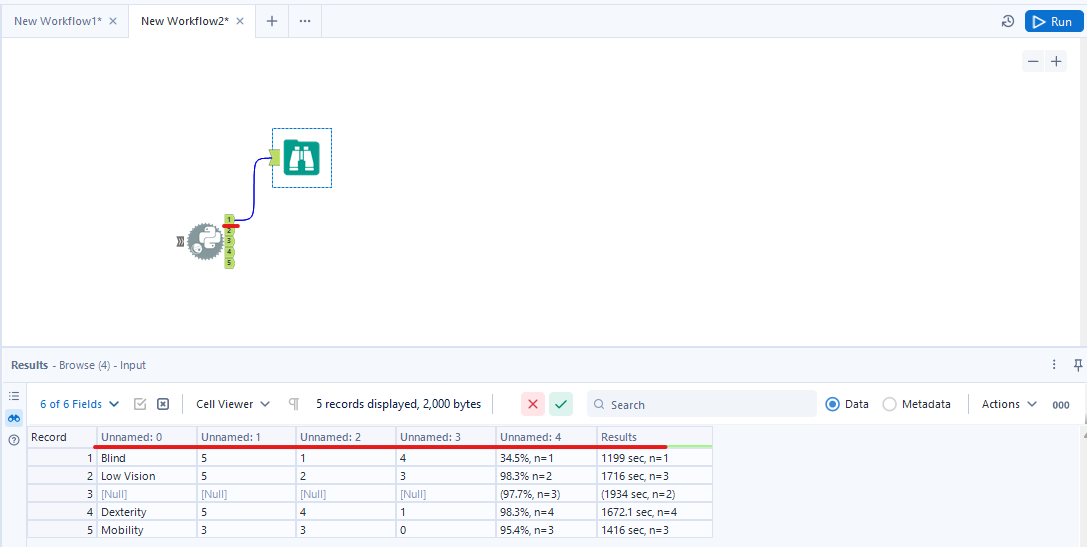Select Data radio button

[833, 404]
